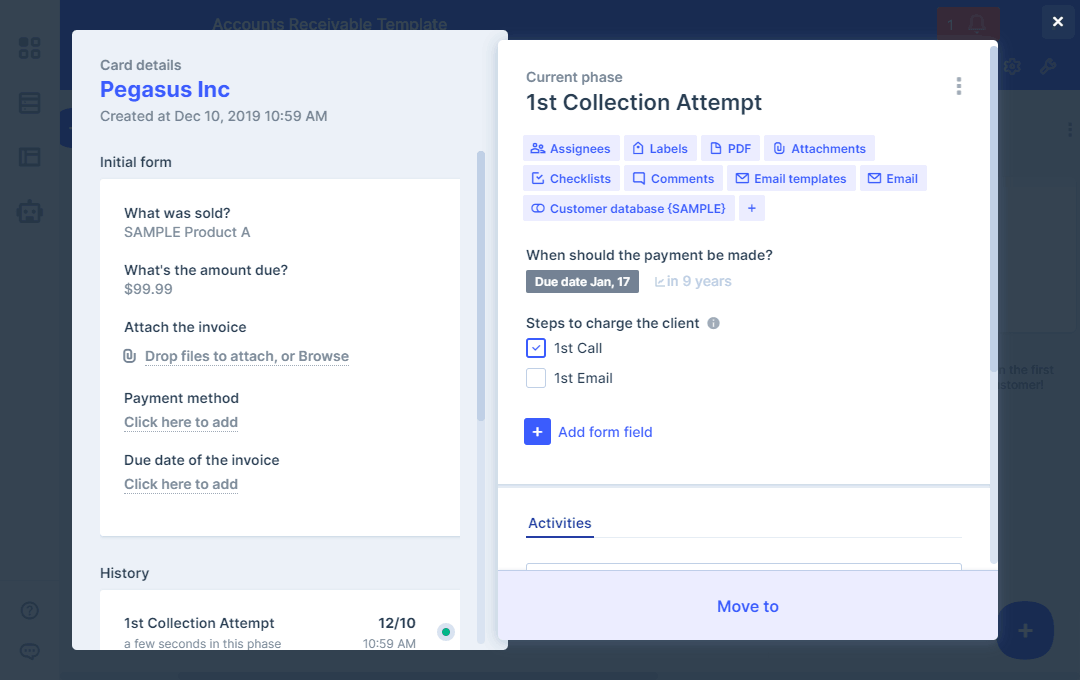The image size is (1080, 680).
Task: Edit the Pegasus Inc card title
Action: coord(165,90)
